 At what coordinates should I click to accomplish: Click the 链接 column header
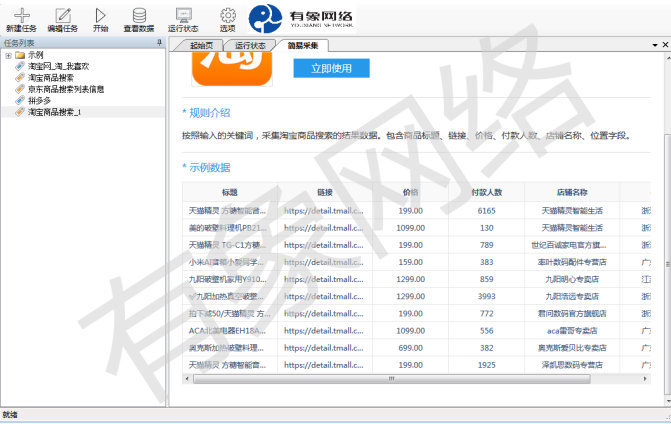click(x=325, y=193)
